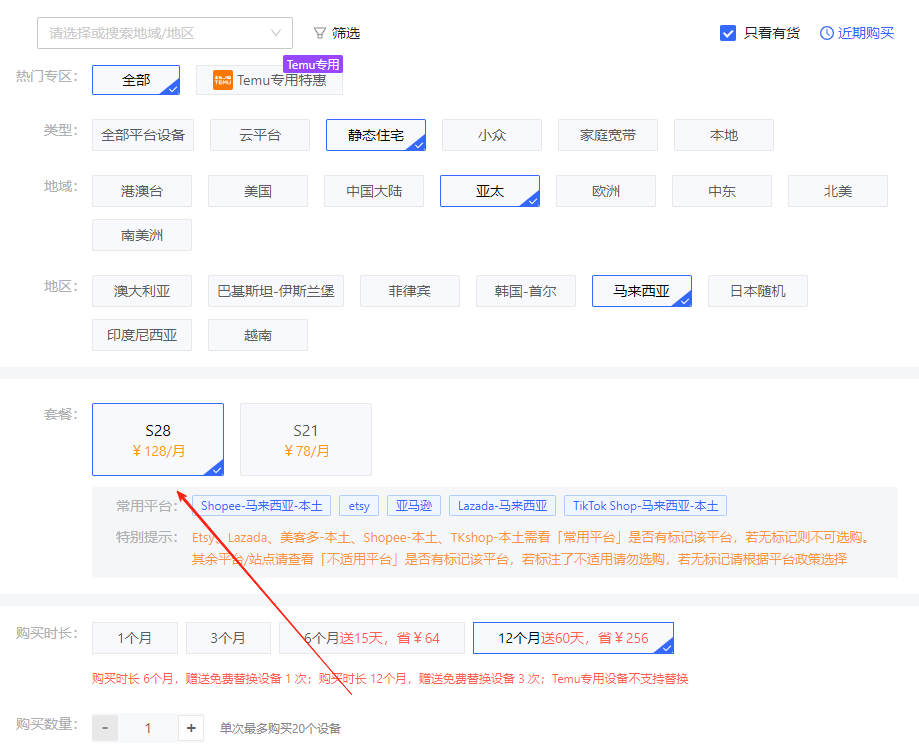Pick the 越南 area
The height and width of the screenshot is (749, 919).
258,335
